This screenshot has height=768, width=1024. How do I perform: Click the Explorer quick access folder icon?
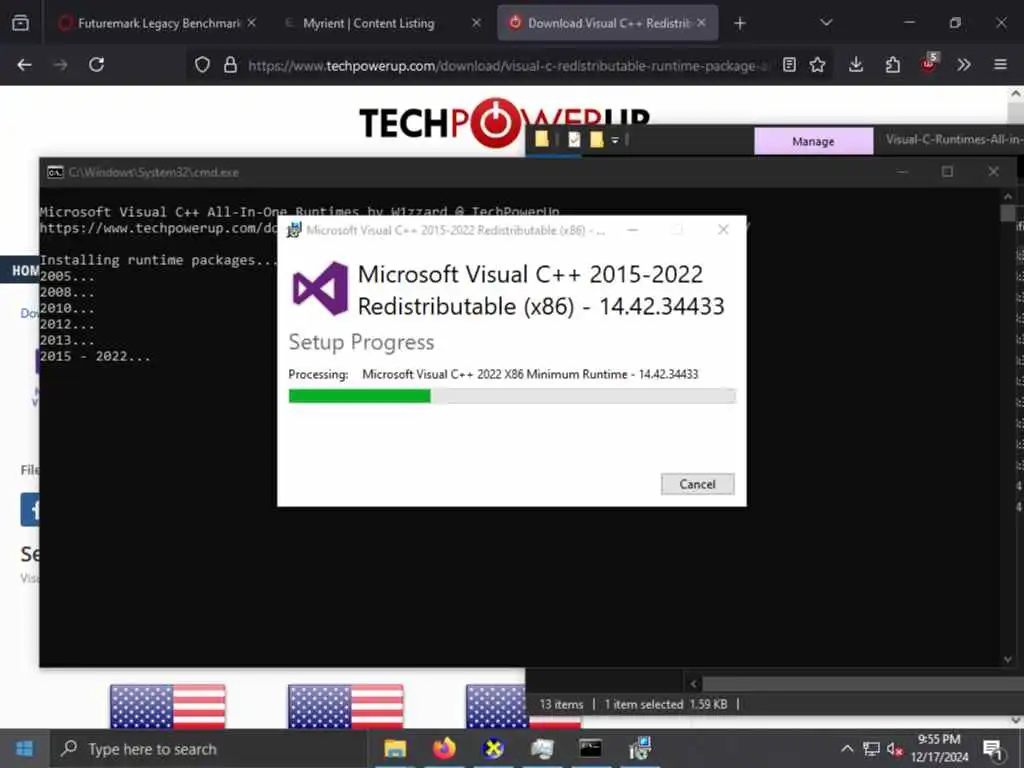[541, 139]
